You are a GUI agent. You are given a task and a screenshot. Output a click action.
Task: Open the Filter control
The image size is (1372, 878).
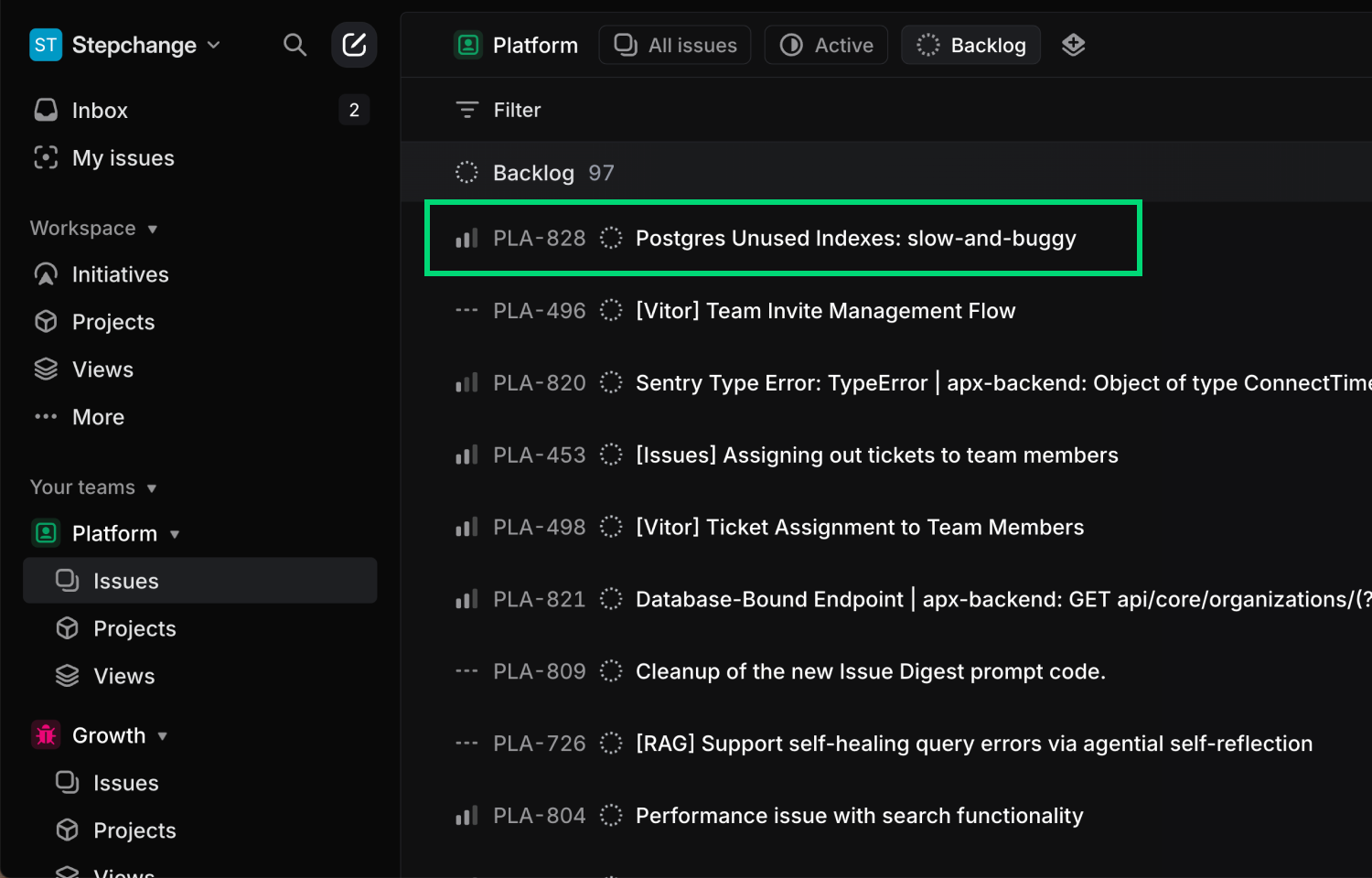[x=498, y=109]
